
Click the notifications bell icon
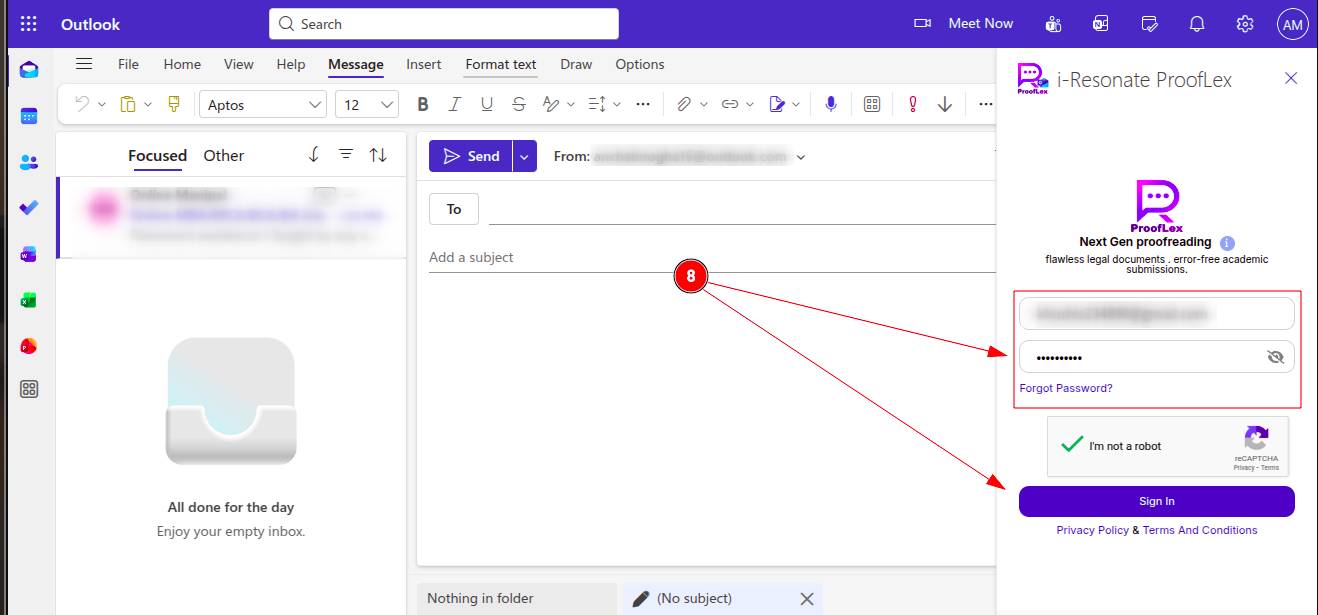[x=1197, y=24]
